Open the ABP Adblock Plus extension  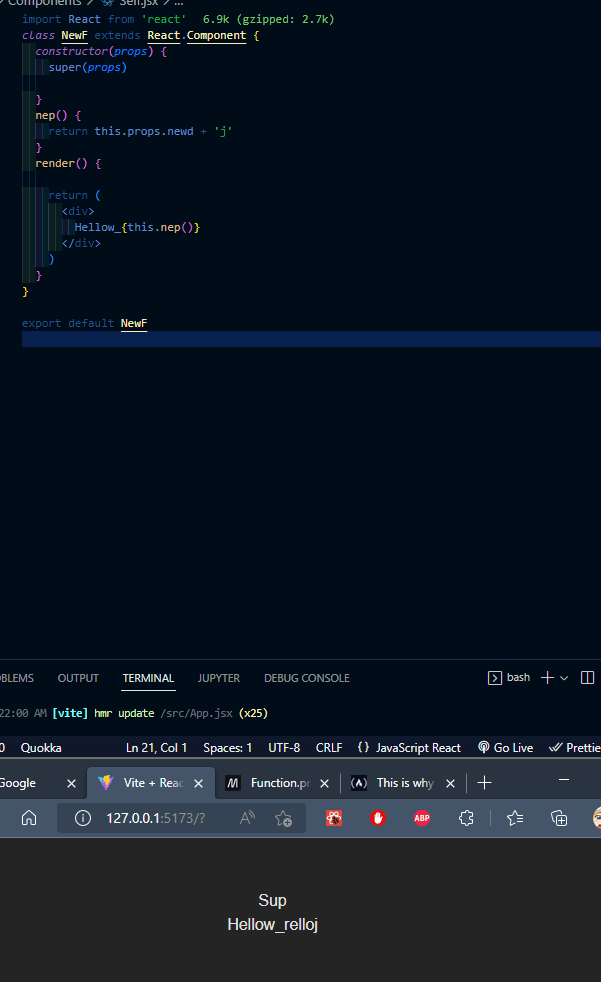pos(422,818)
